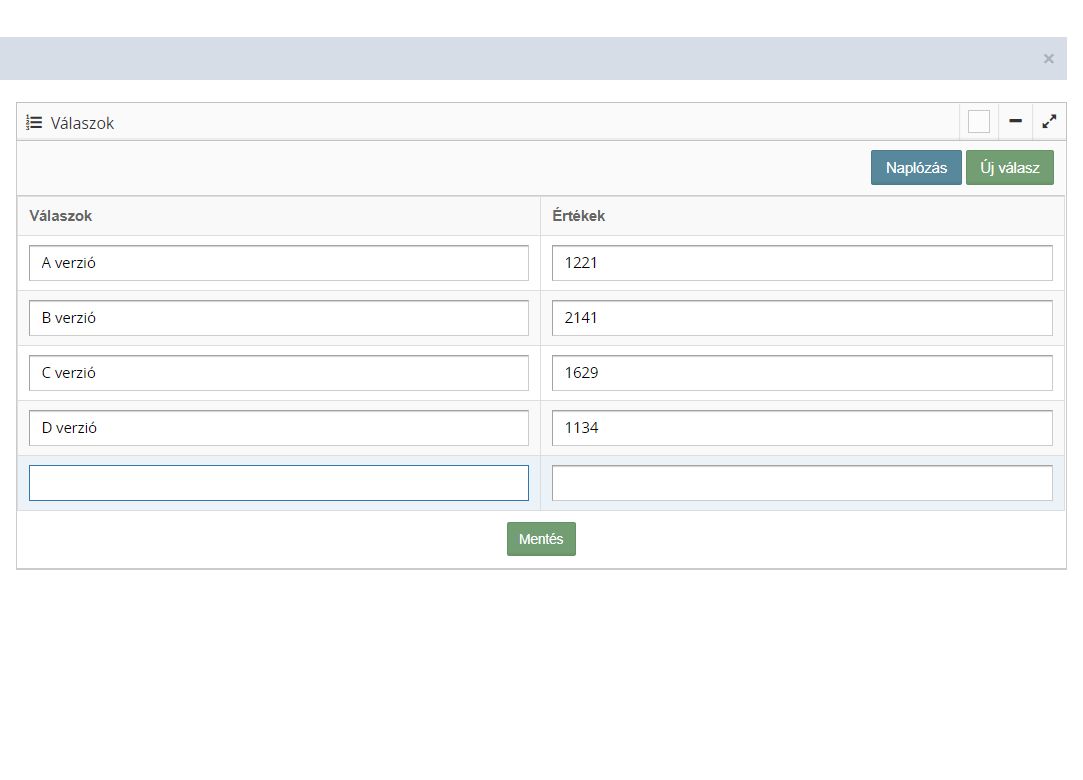Click the value field containing 2141
1083x780 pixels.
(801, 318)
